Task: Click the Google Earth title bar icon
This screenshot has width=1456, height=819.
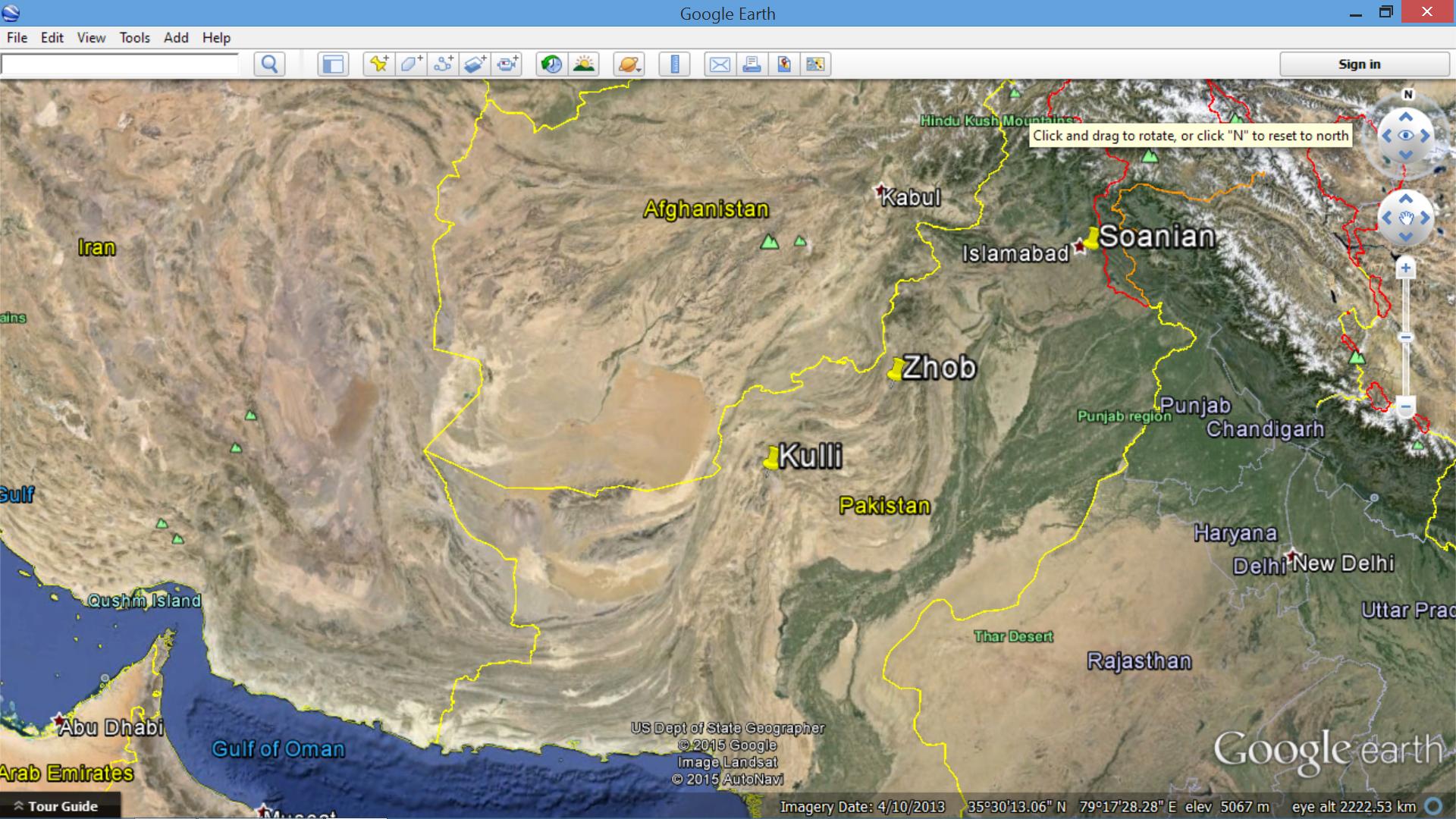Action: (x=11, y=13)
